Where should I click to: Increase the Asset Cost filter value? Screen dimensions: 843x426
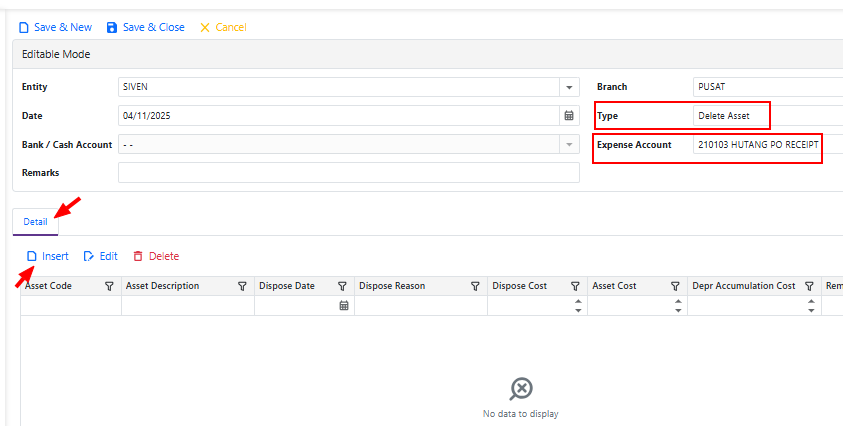pos(678,301)
